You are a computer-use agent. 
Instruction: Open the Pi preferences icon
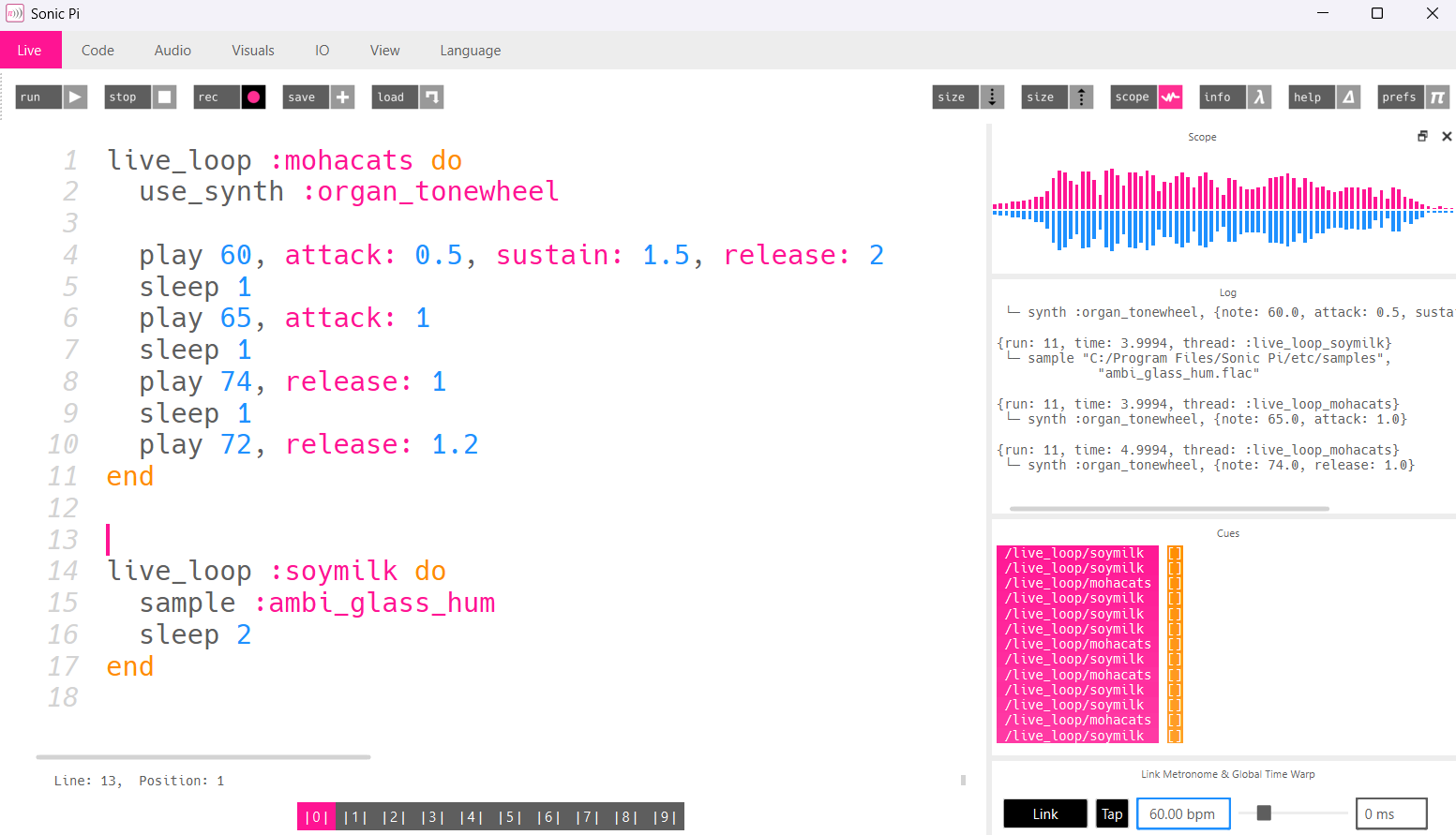pos(1436,97)
